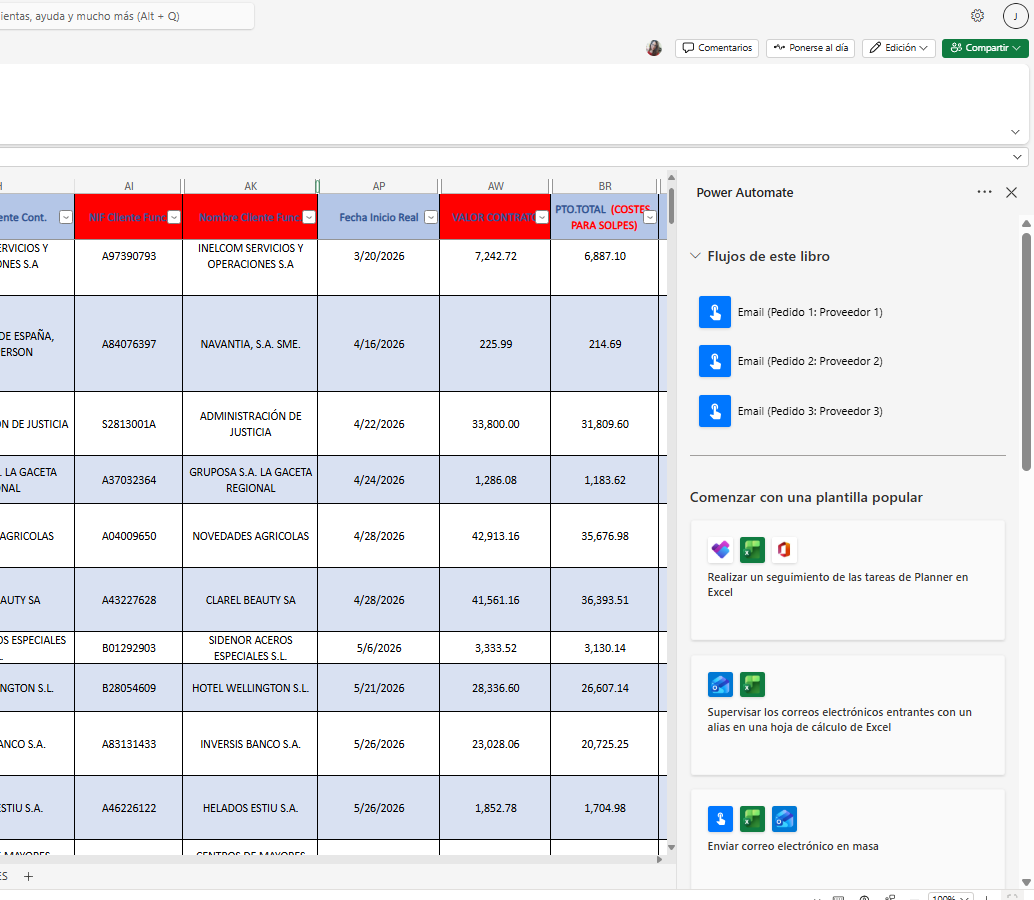Click the worksheet vertical scrollbar thumb
Screen dimensions: 1034x900
coord(671,206)
